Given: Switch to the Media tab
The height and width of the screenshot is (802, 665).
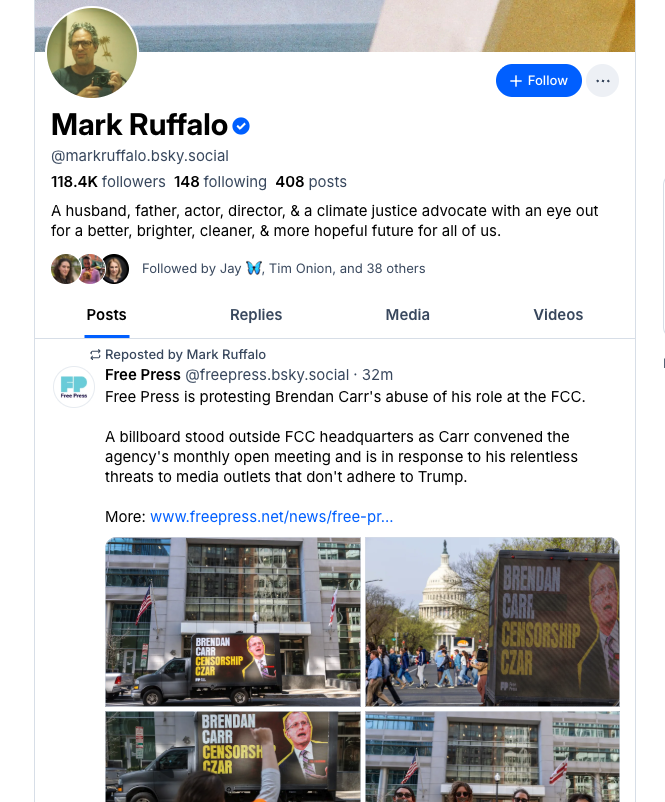Looking at the screenshot, I should point(408,314).
